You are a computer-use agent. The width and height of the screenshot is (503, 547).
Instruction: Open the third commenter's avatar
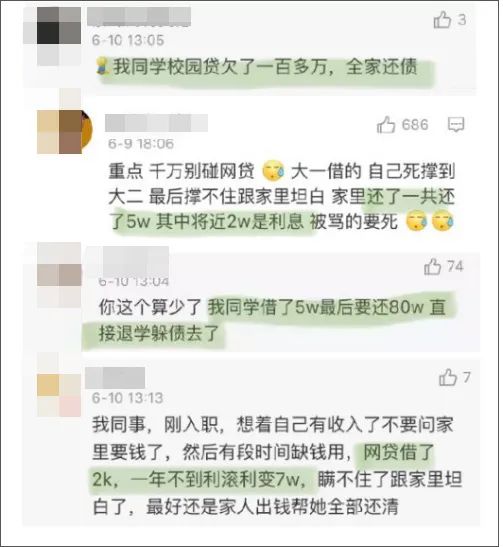[x=59, y=275]
